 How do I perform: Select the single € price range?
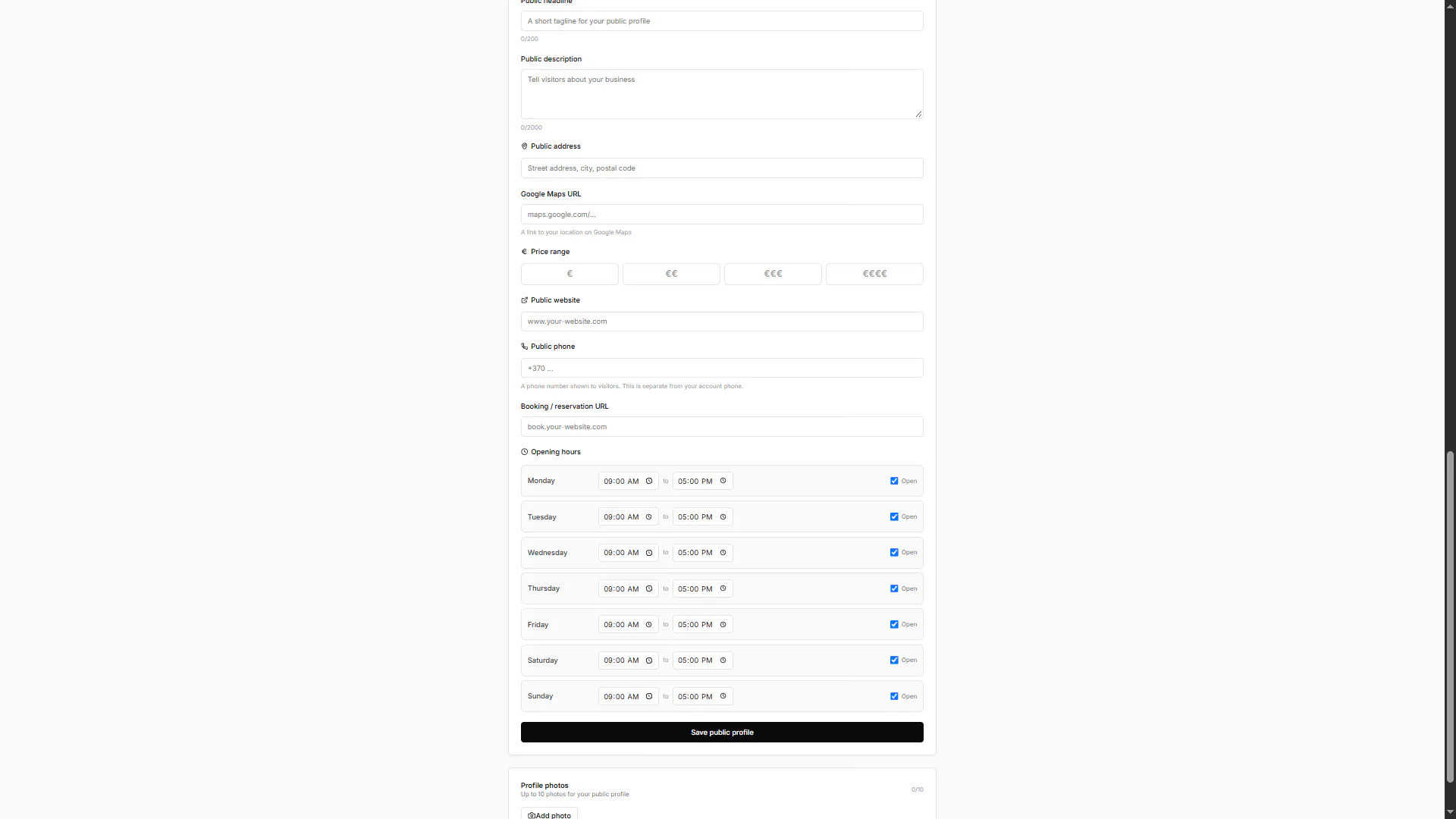click(x=570, y=274)
